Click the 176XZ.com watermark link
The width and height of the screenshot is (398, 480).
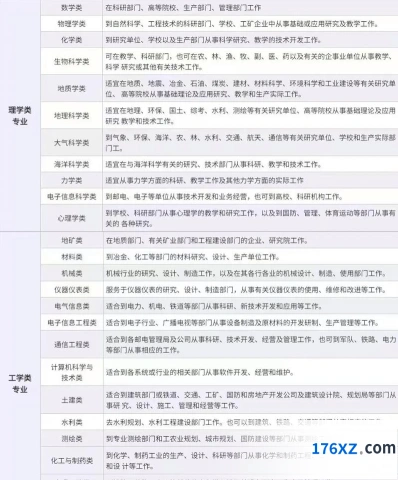click(353, 448)
